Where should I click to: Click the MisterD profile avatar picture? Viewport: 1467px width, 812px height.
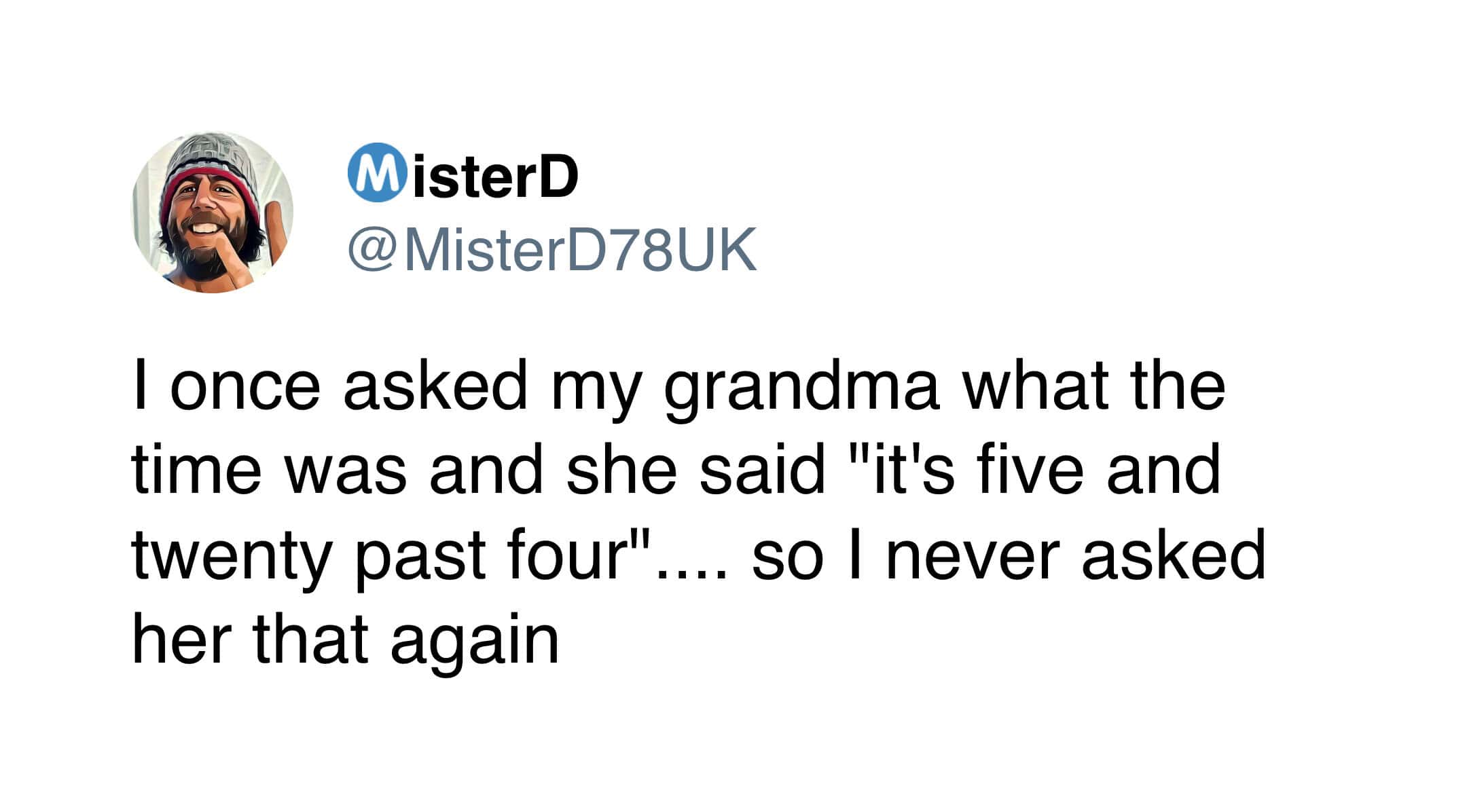(212, 213)
